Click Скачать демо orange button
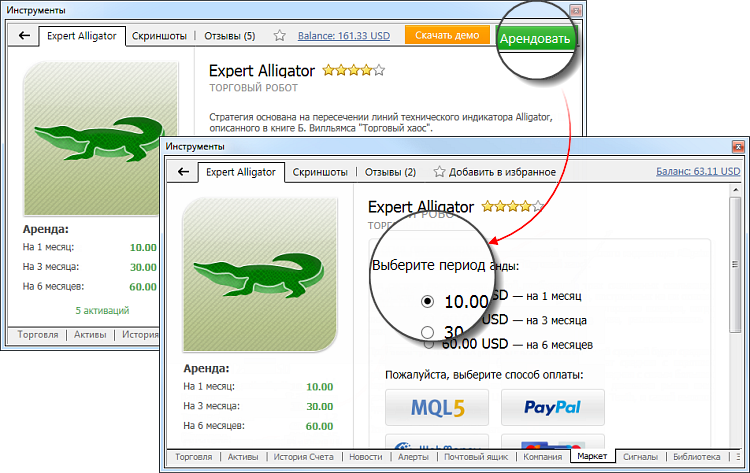Viewport: 750px width, 473px height. 447,35
